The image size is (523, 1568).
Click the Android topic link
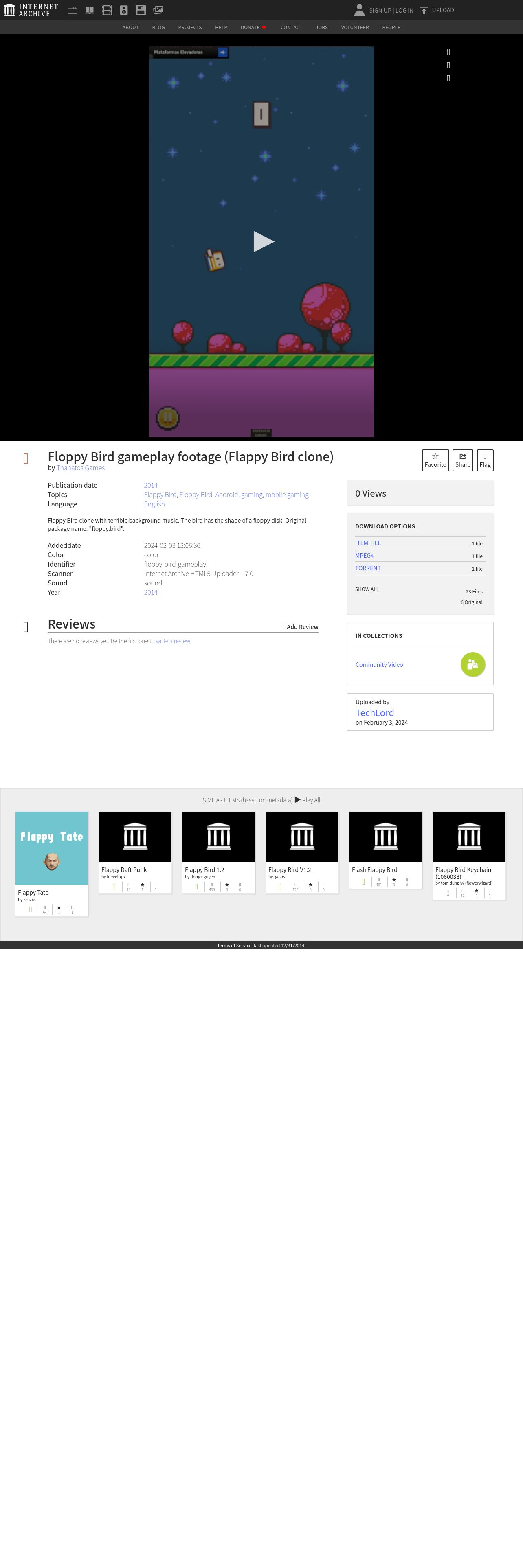[226, 495]
